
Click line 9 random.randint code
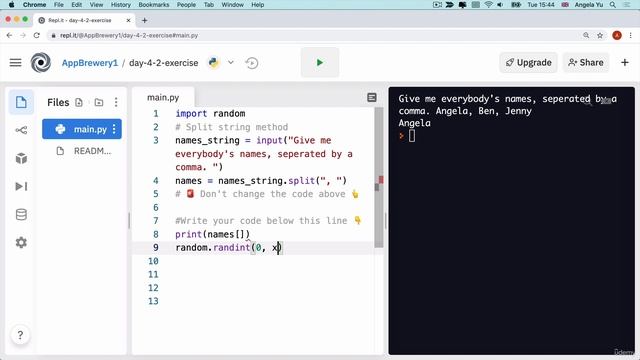(x=229, y=247)
